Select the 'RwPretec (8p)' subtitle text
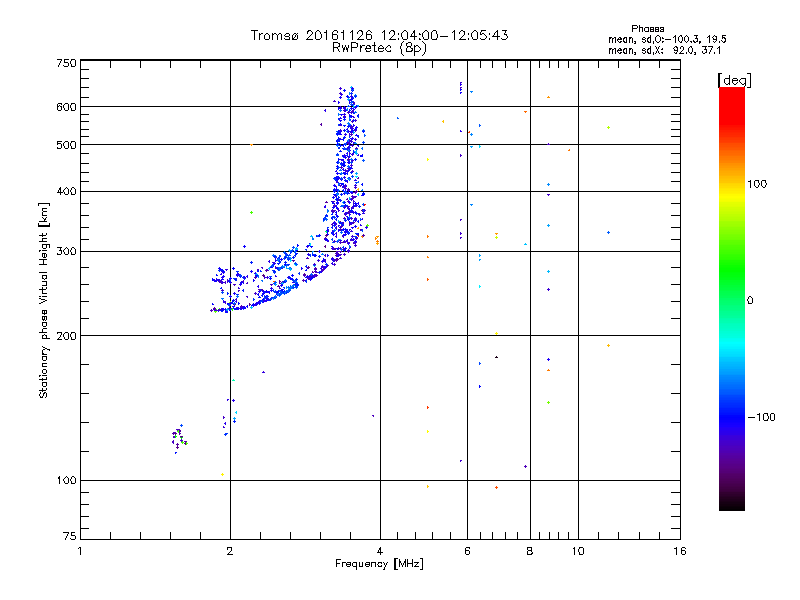The image size is (800, 600). tap(379, 48)
